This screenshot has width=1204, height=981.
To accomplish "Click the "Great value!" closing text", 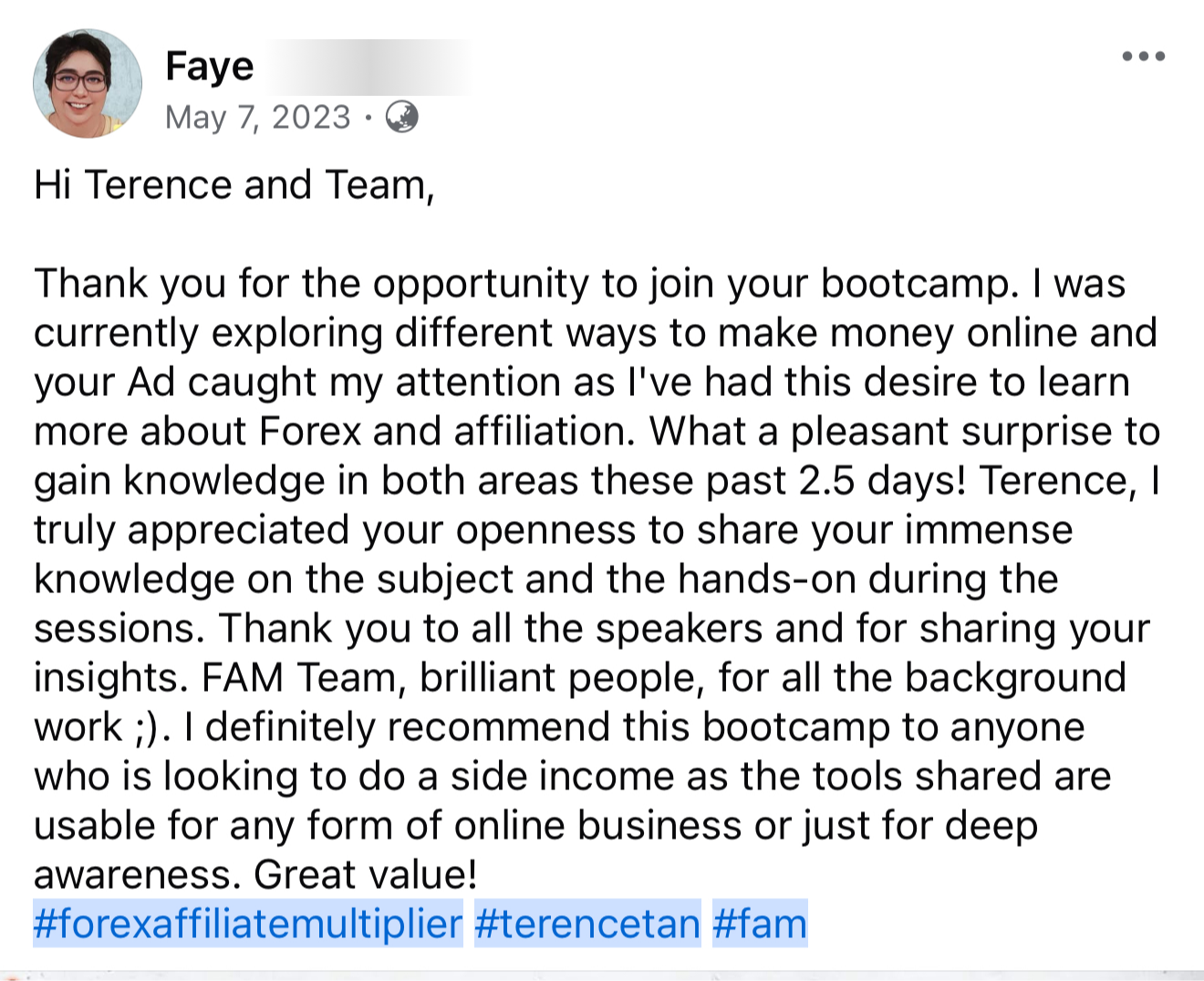I will [x=366, y=874].
